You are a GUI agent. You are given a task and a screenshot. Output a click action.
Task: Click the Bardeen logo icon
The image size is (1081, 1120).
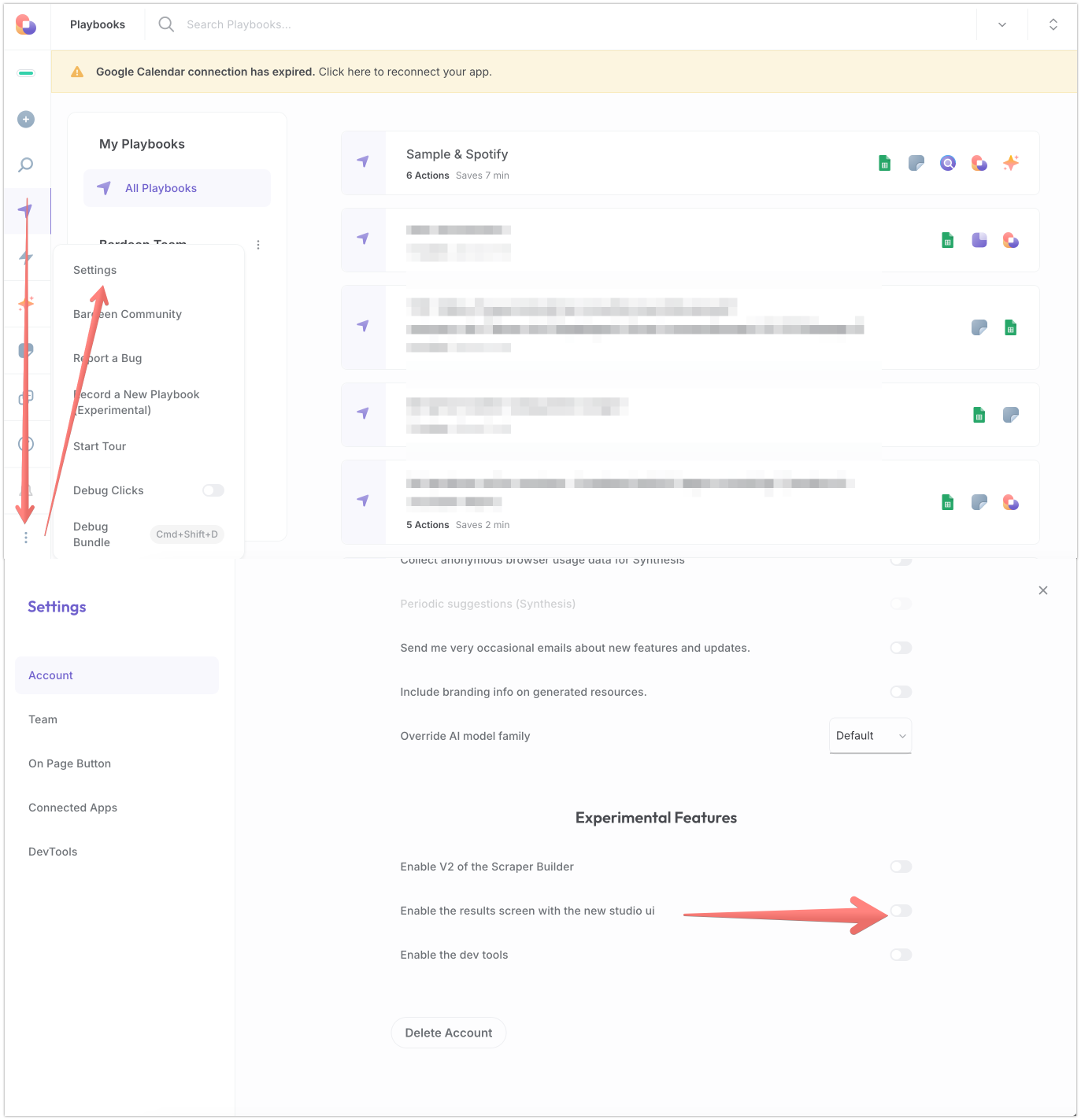[26, 25]
